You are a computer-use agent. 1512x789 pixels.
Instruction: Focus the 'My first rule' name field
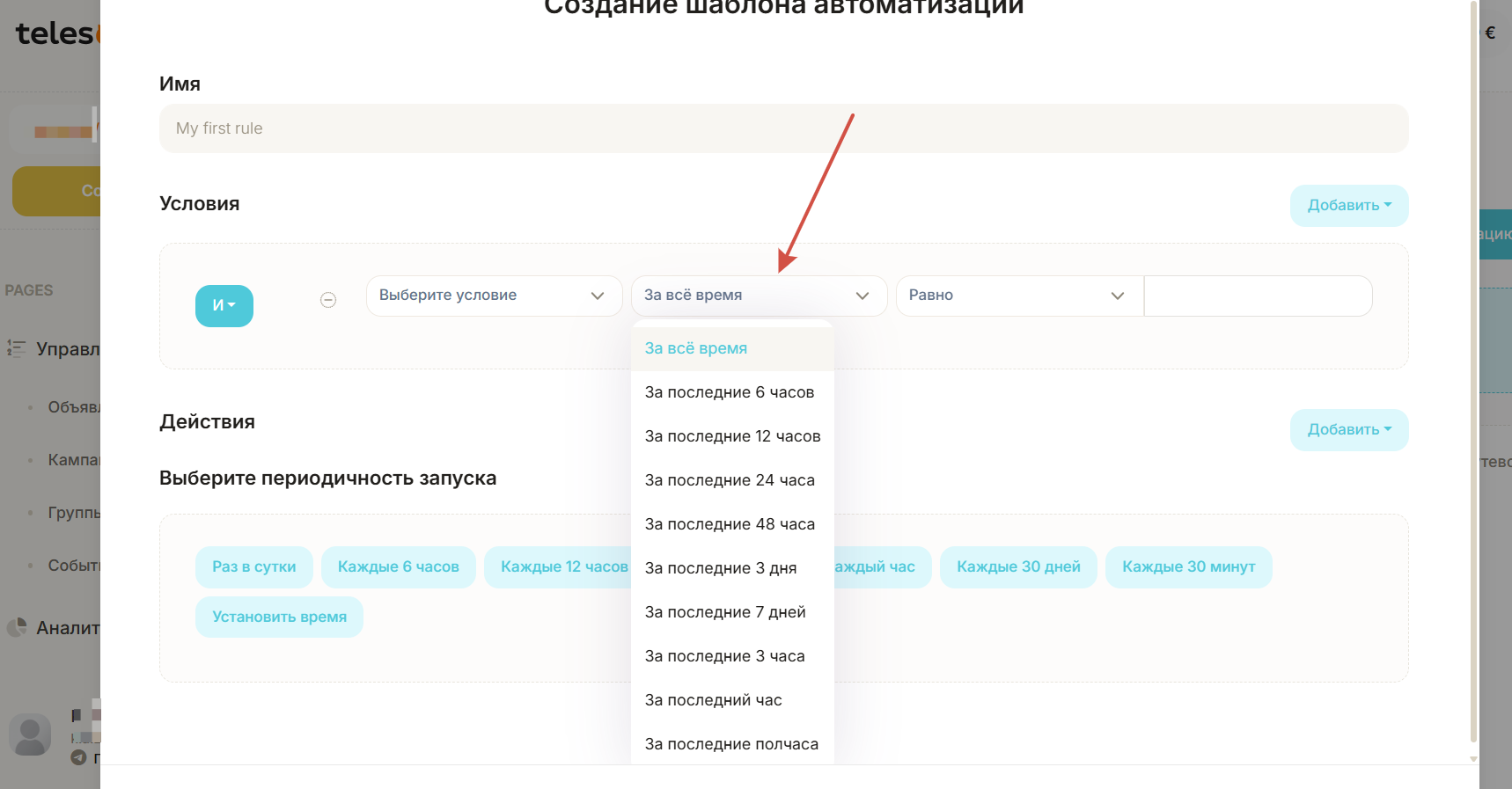[x=783, y=128]
